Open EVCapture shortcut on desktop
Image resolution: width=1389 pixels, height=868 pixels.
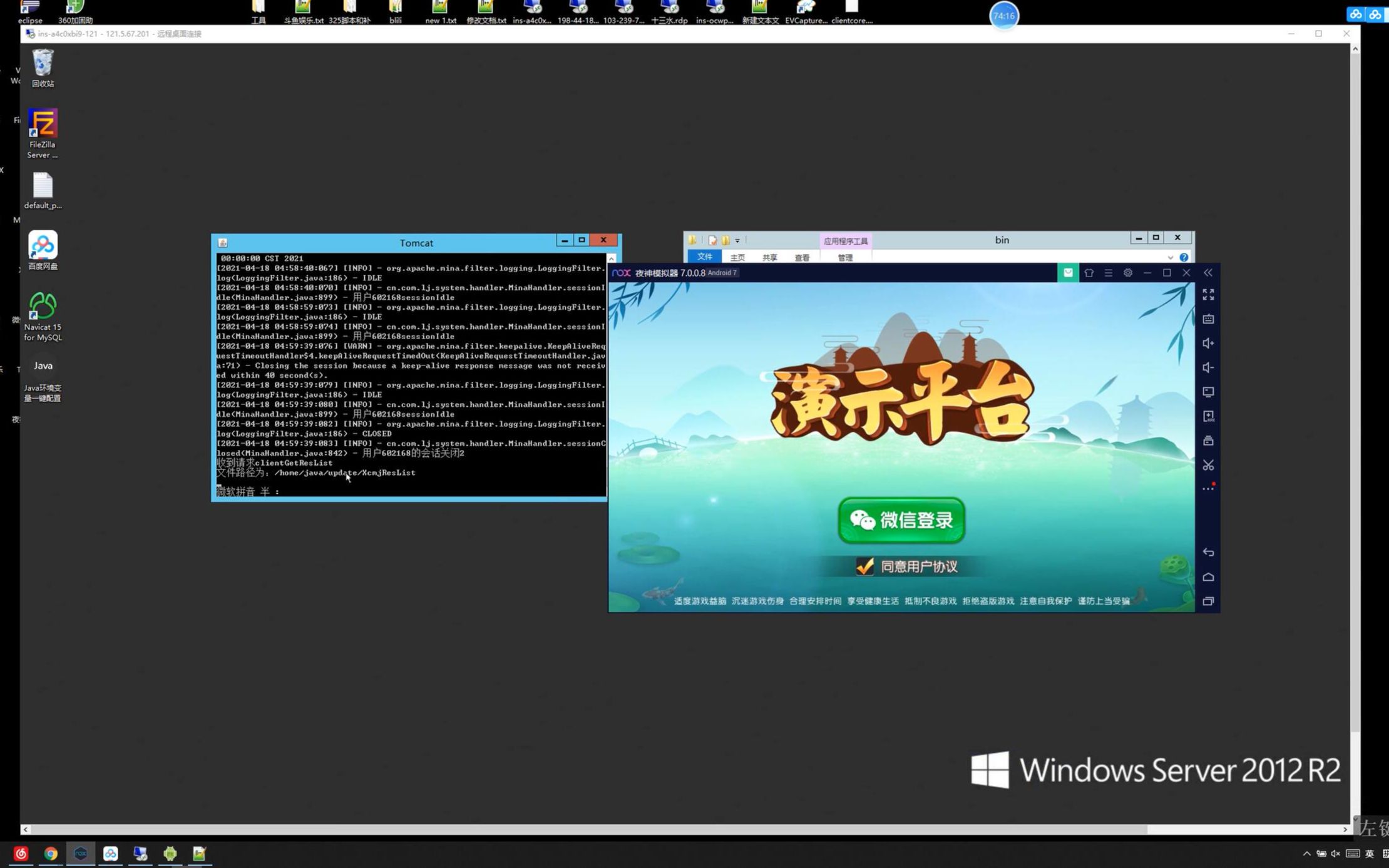tap(806, 13)
